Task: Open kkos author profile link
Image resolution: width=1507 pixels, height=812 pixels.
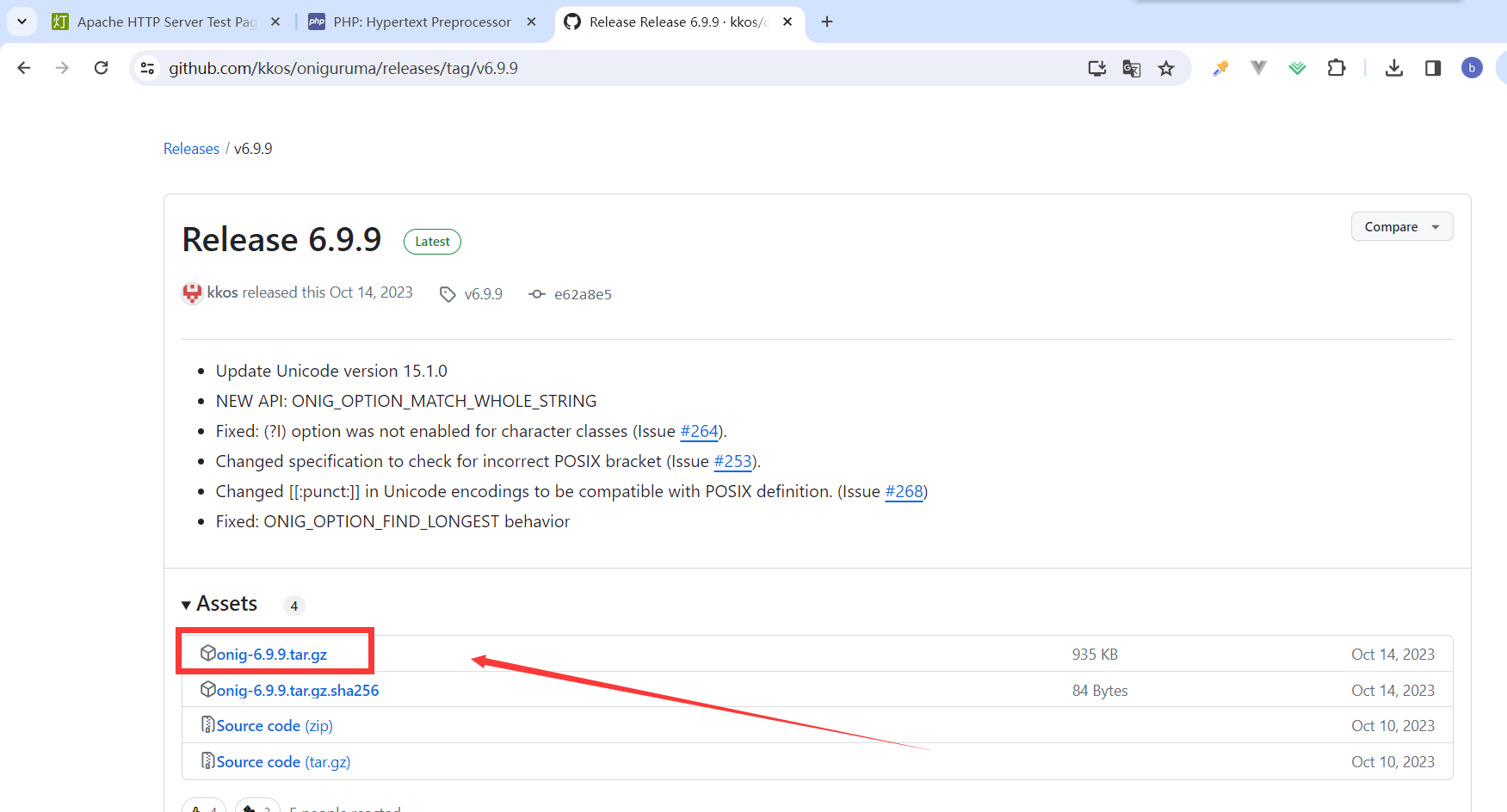Action: [222, 292]
